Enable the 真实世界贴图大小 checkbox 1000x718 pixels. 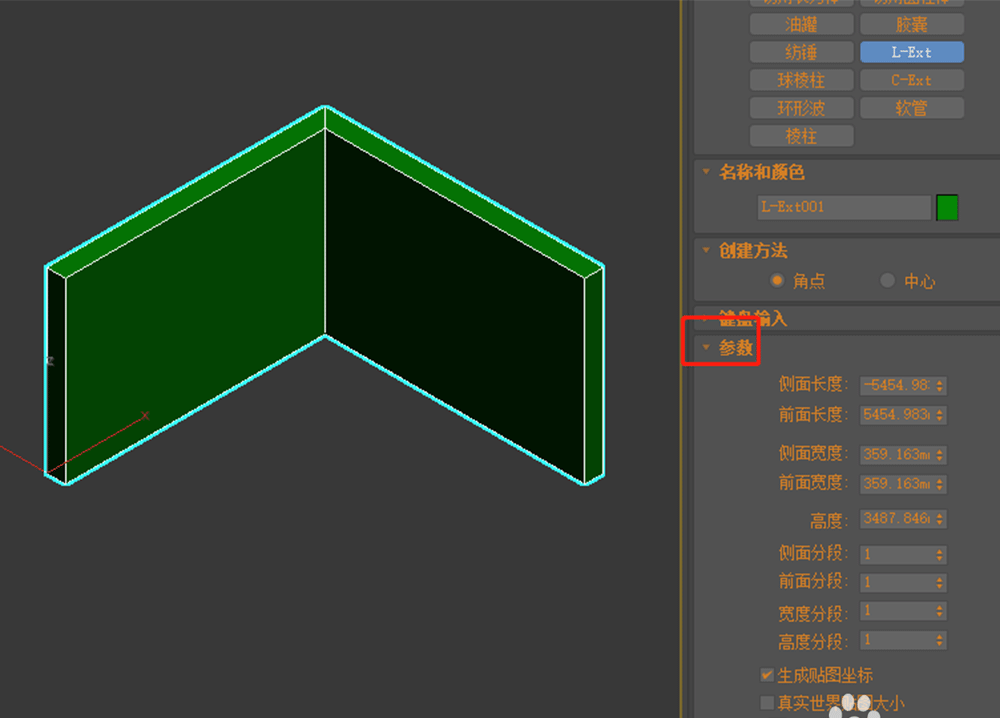[767, 703]
